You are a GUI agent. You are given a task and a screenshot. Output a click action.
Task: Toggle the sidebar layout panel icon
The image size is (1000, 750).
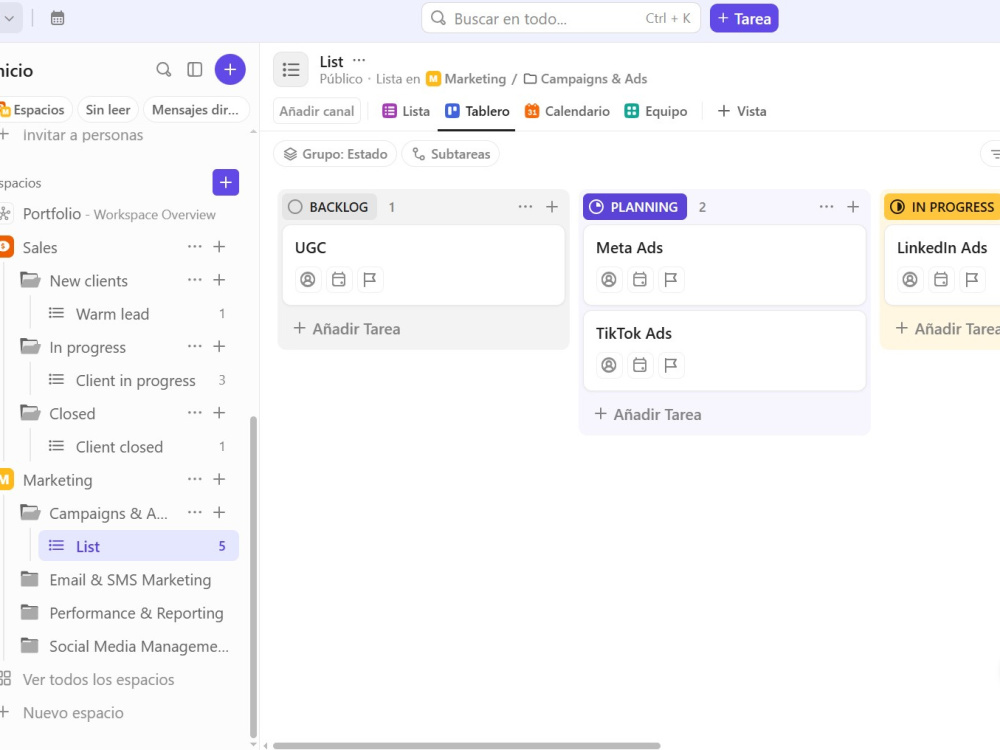pyautogui.click(x=195, y=70)
